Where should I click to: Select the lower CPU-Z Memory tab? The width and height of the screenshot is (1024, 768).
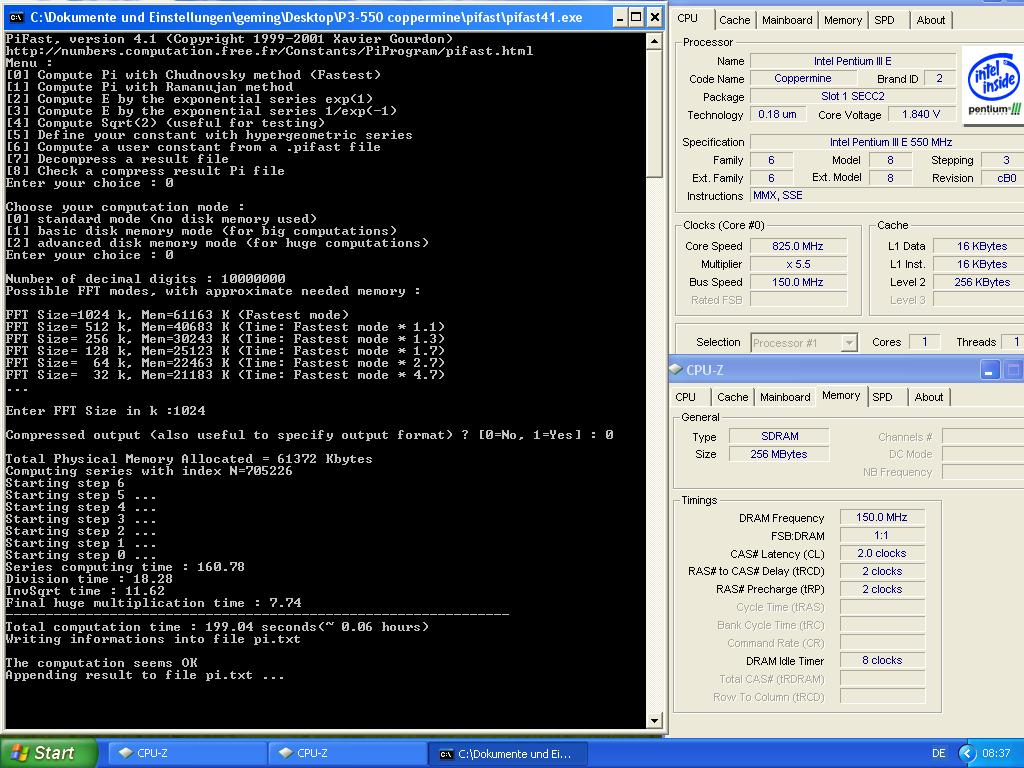840,396
